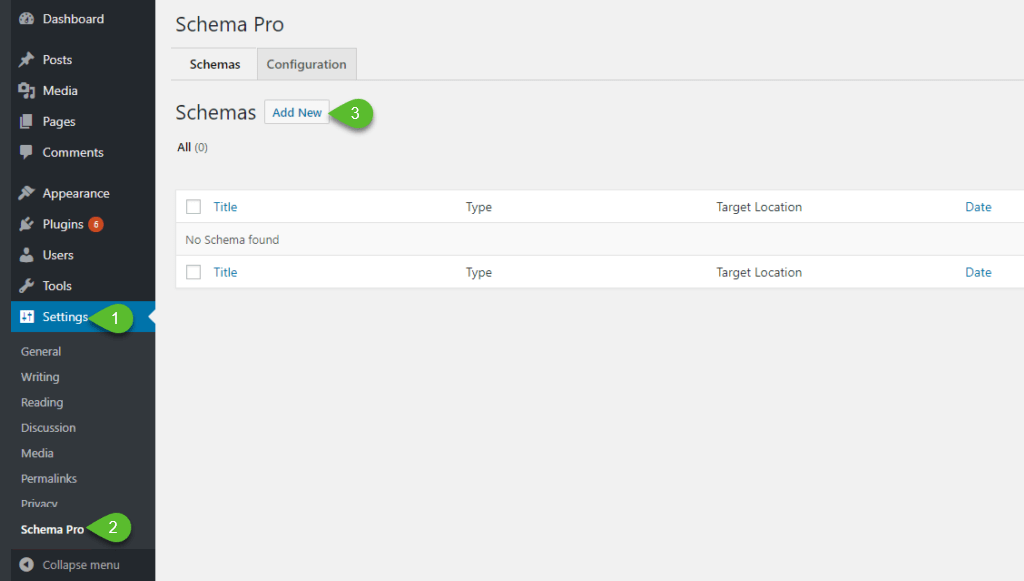Click the Tools wrench icon
The height and width of the screenshot is (581, 1024).
26,286
